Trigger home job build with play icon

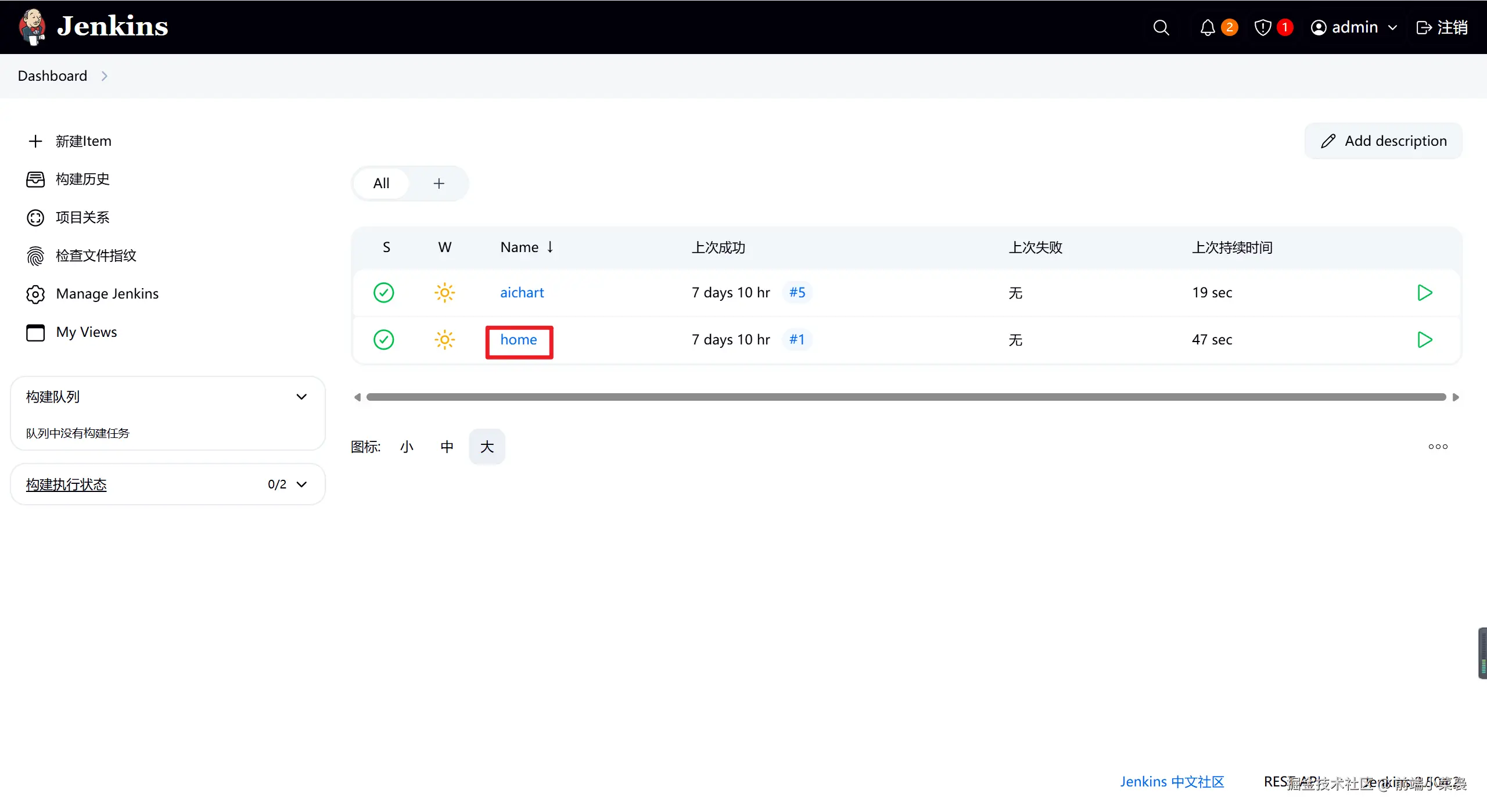pyautogui.click(x=1424, y=340)
